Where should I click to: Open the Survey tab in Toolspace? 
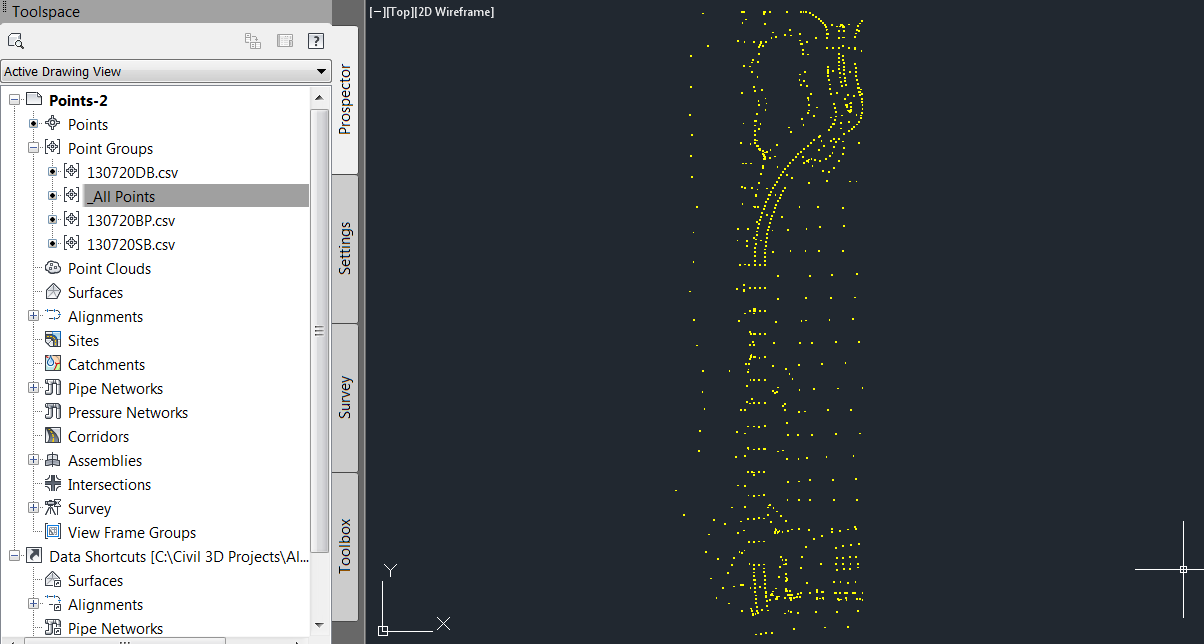[345, 398]
